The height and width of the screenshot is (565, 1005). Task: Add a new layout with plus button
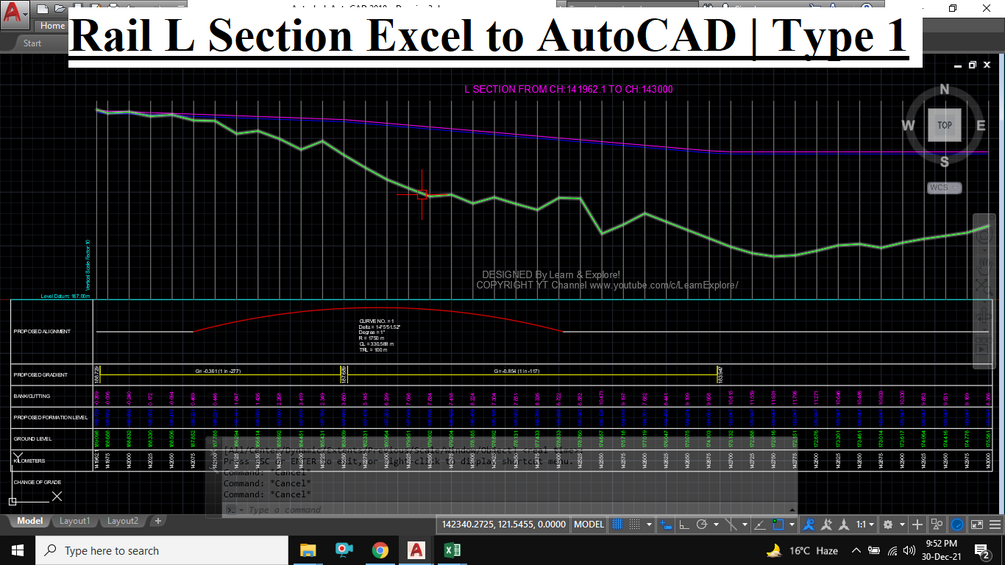click(x=158, y=521)
